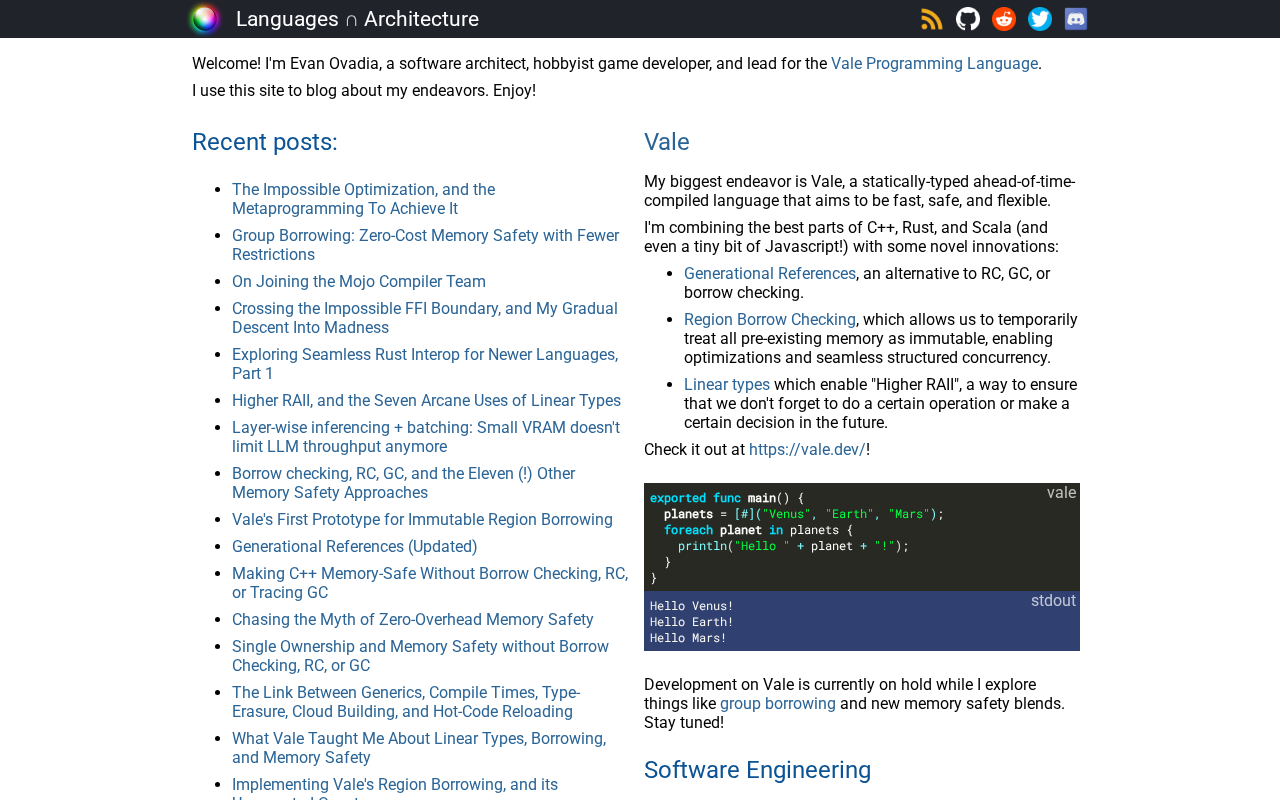Open the Vale Programming Language link
1280x800 pixels.
tap(934, 64)
